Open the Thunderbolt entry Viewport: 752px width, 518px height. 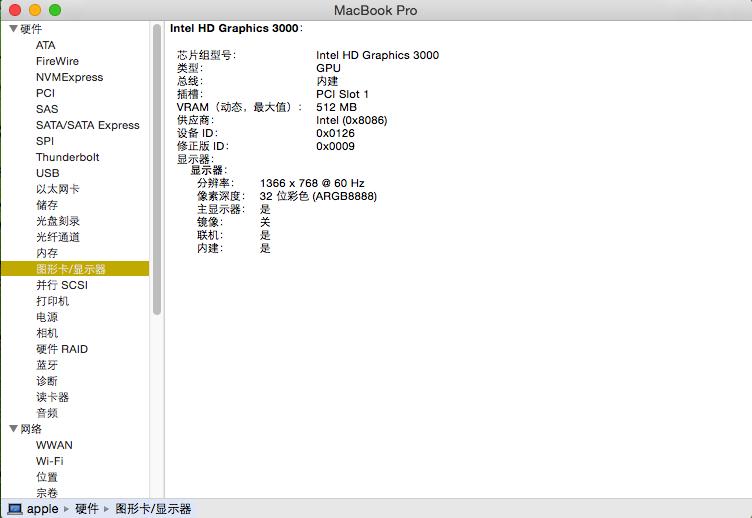point(68,157)
